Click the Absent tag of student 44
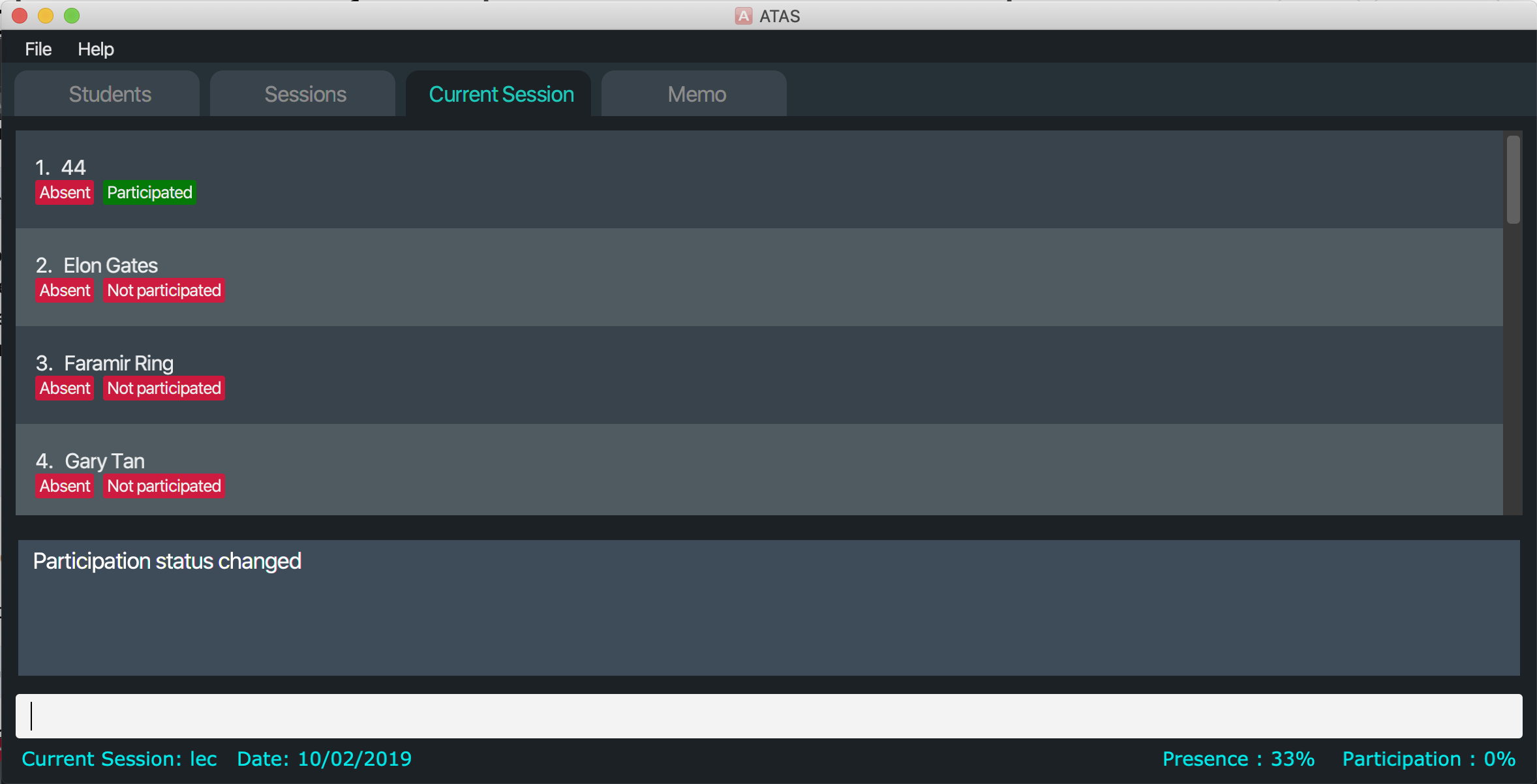Screen dimensions: 1537x784 pyautogui.click(x=65, y=192)
